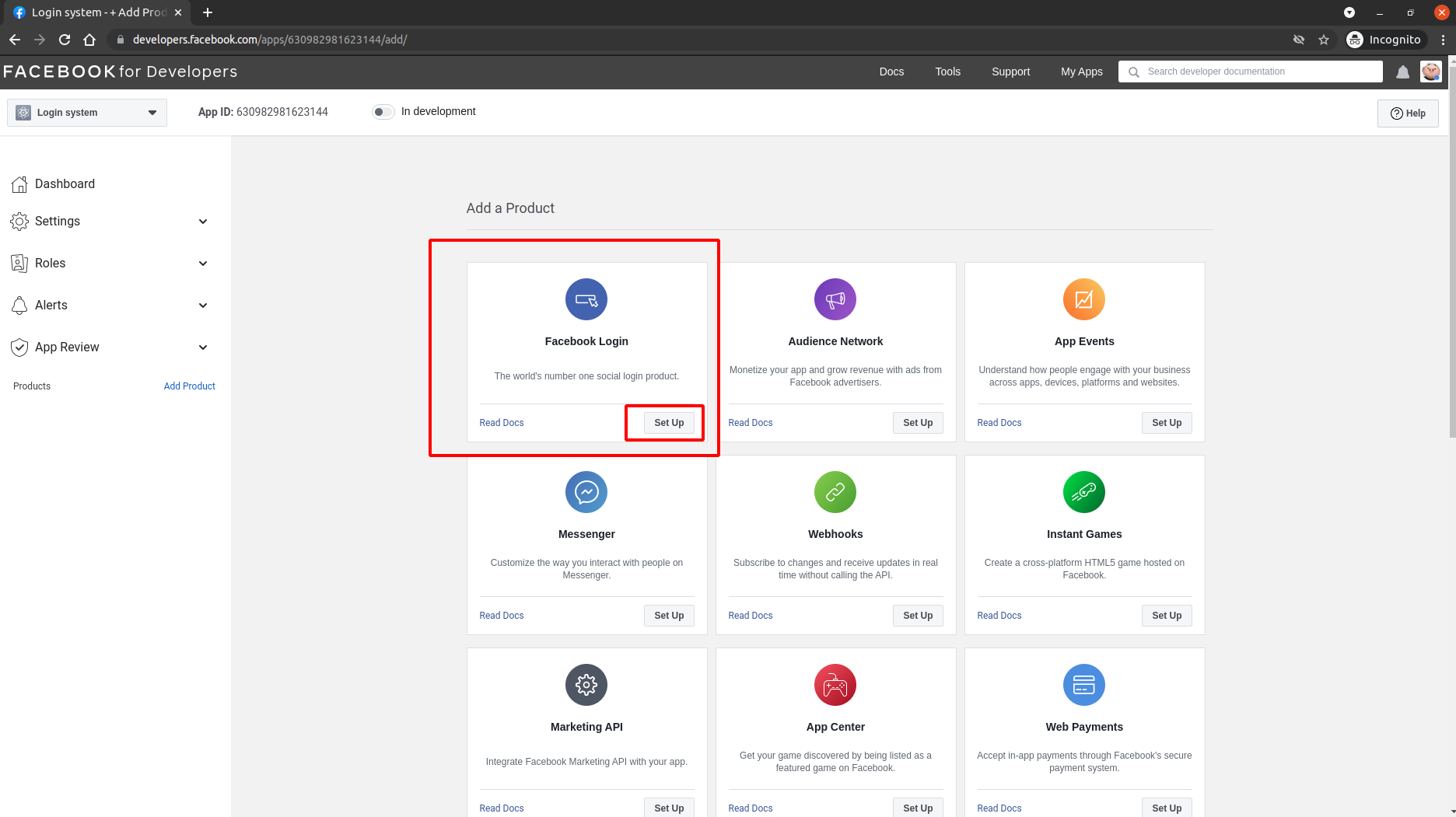The image size is (1456, 817).
Task: Open the Login system app dropdown
Action: (87, 113)
